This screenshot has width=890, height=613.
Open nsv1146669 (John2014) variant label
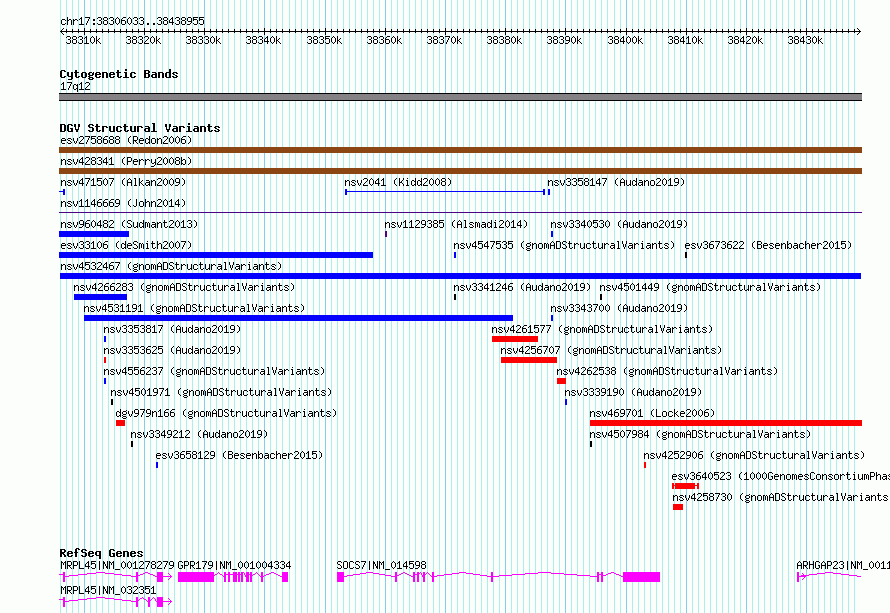pos(123,203)
